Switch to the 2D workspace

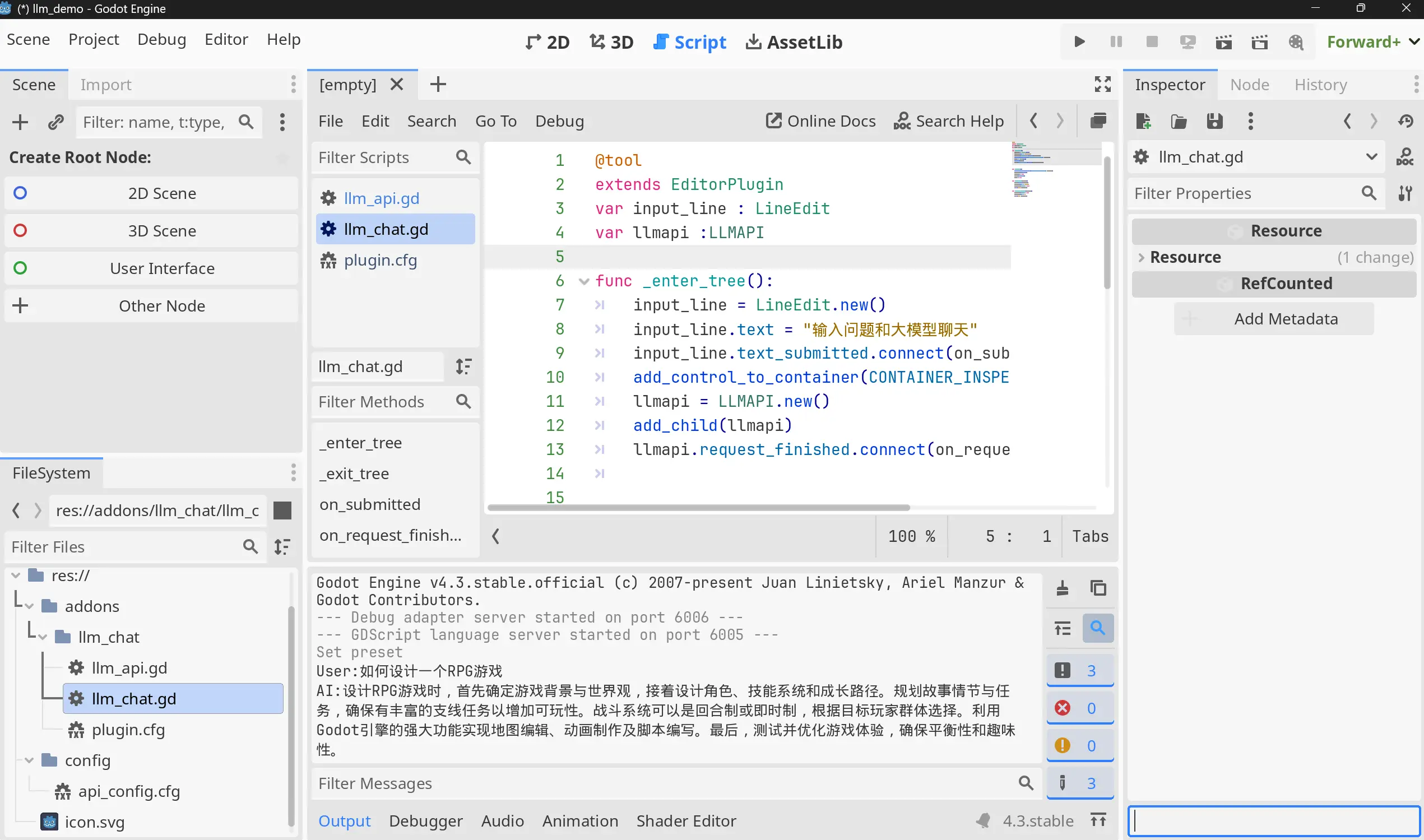pyautogui.click(x=547, y=42)
